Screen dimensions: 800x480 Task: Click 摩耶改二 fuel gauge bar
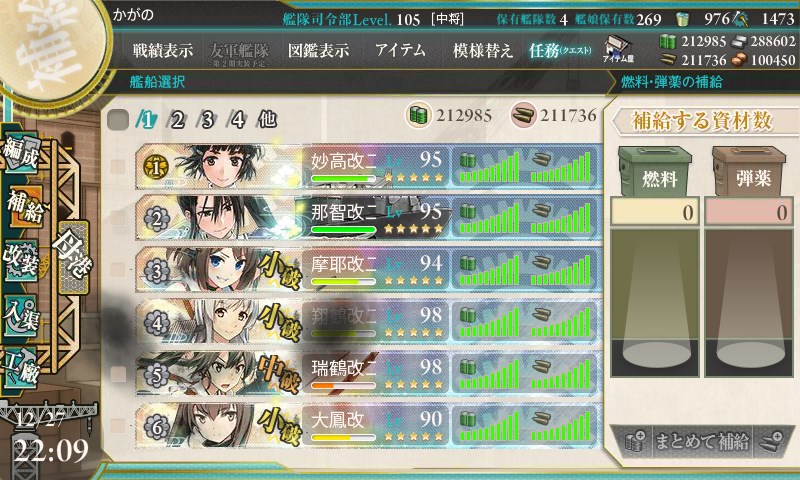(489, 270)
